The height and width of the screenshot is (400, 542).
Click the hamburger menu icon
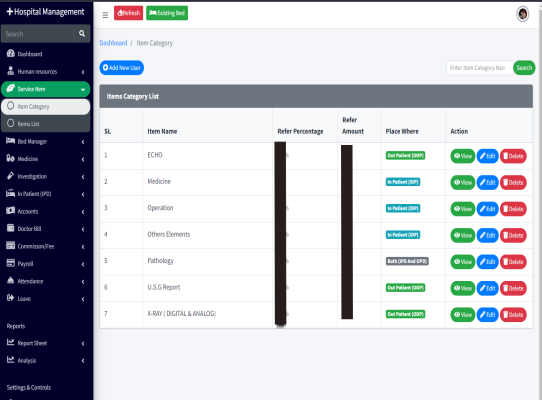point(105,15)
